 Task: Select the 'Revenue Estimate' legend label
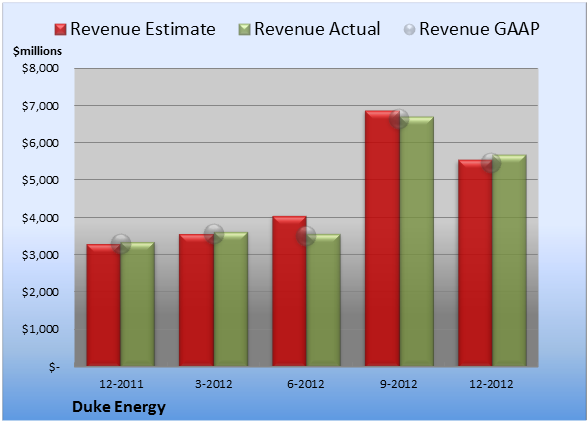click(x=143, y=29)
